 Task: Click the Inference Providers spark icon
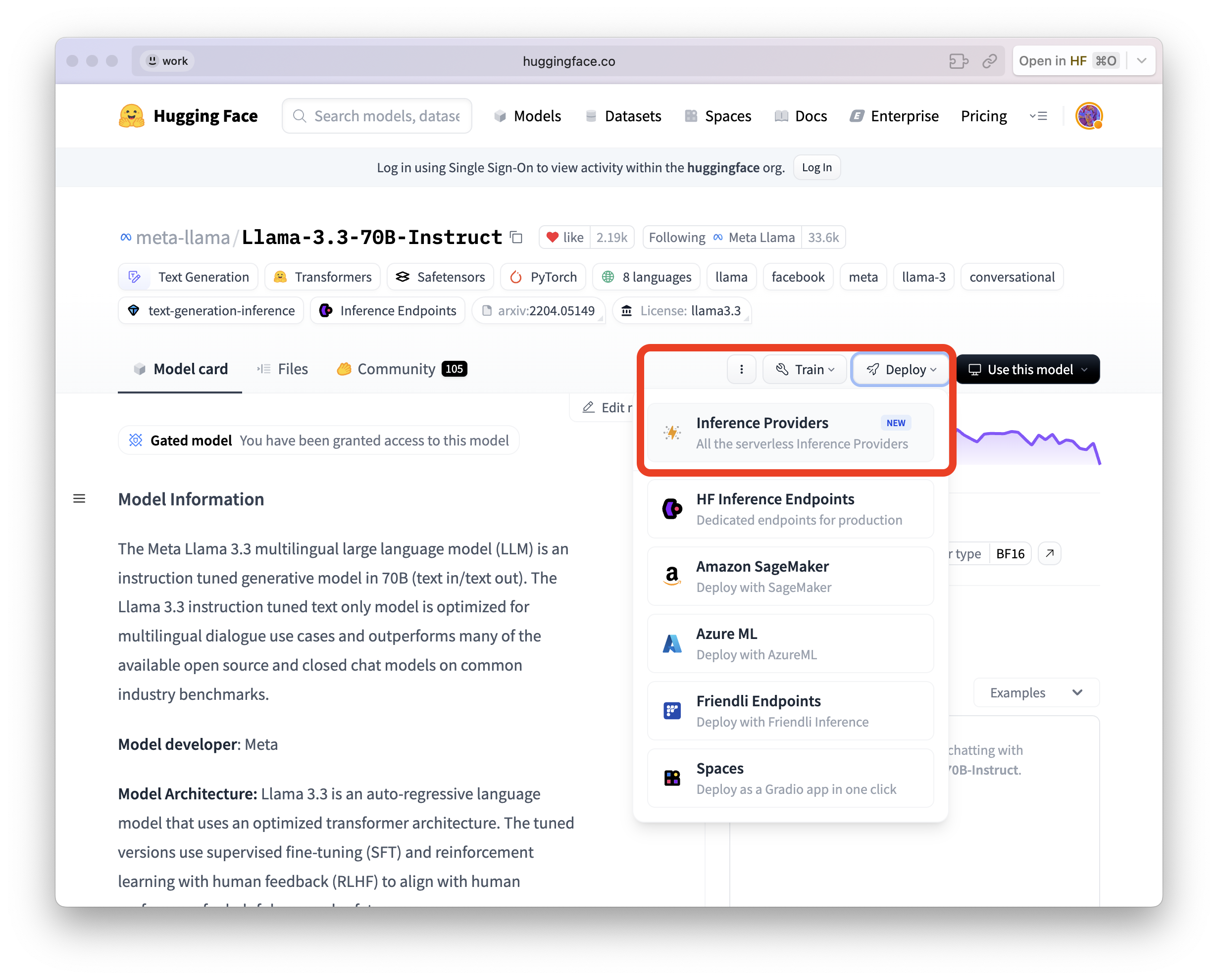(672, 433)
